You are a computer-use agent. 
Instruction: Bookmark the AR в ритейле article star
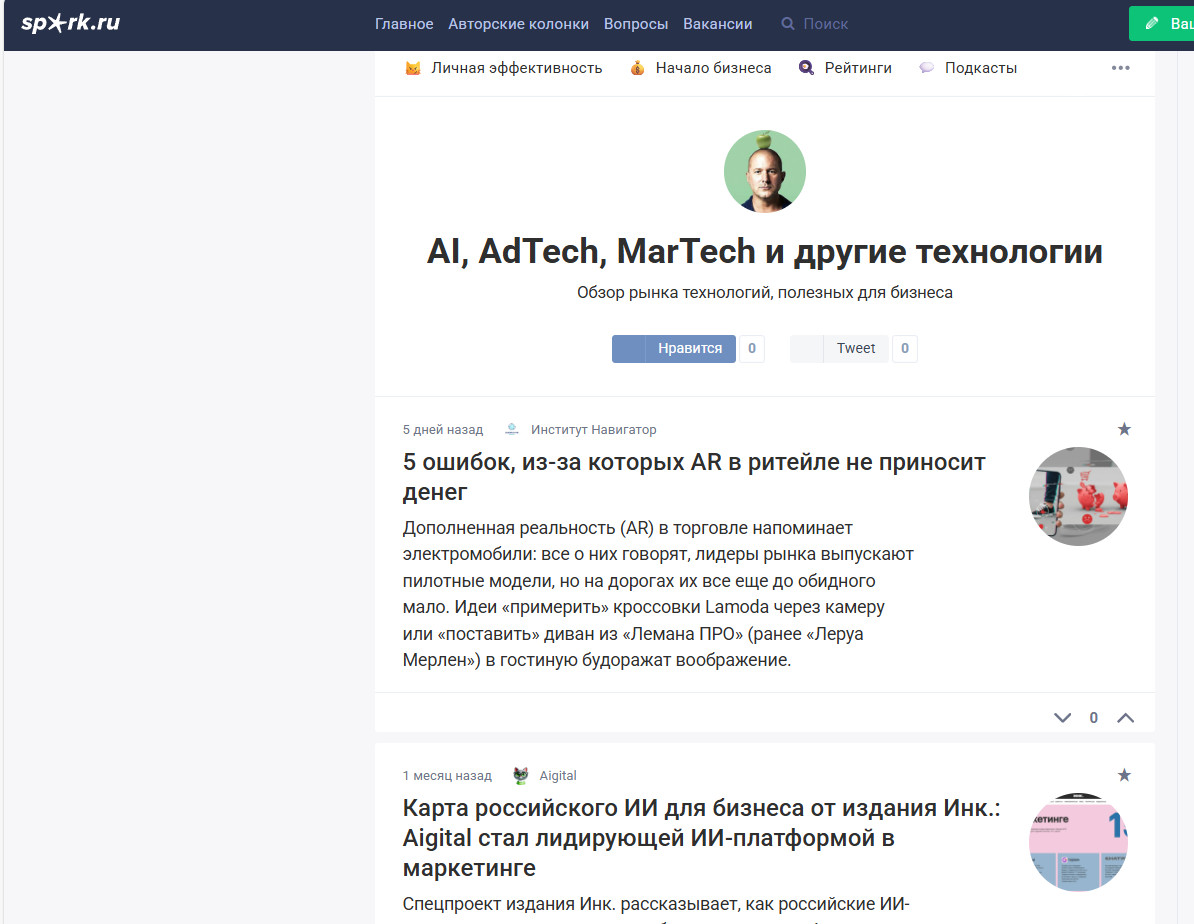point(1124,429)
